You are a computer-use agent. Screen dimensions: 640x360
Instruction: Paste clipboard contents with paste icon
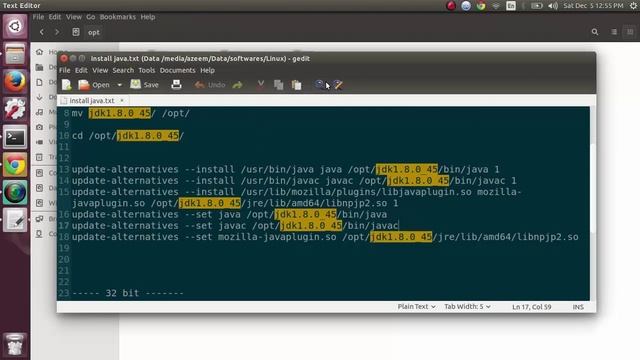297,85
